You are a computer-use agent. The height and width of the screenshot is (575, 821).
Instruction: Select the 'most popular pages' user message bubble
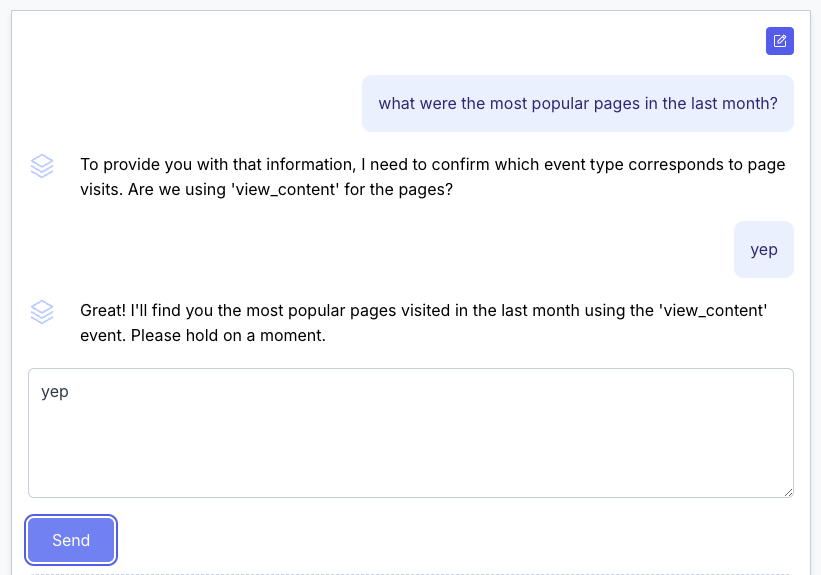[x=577, y=104]
